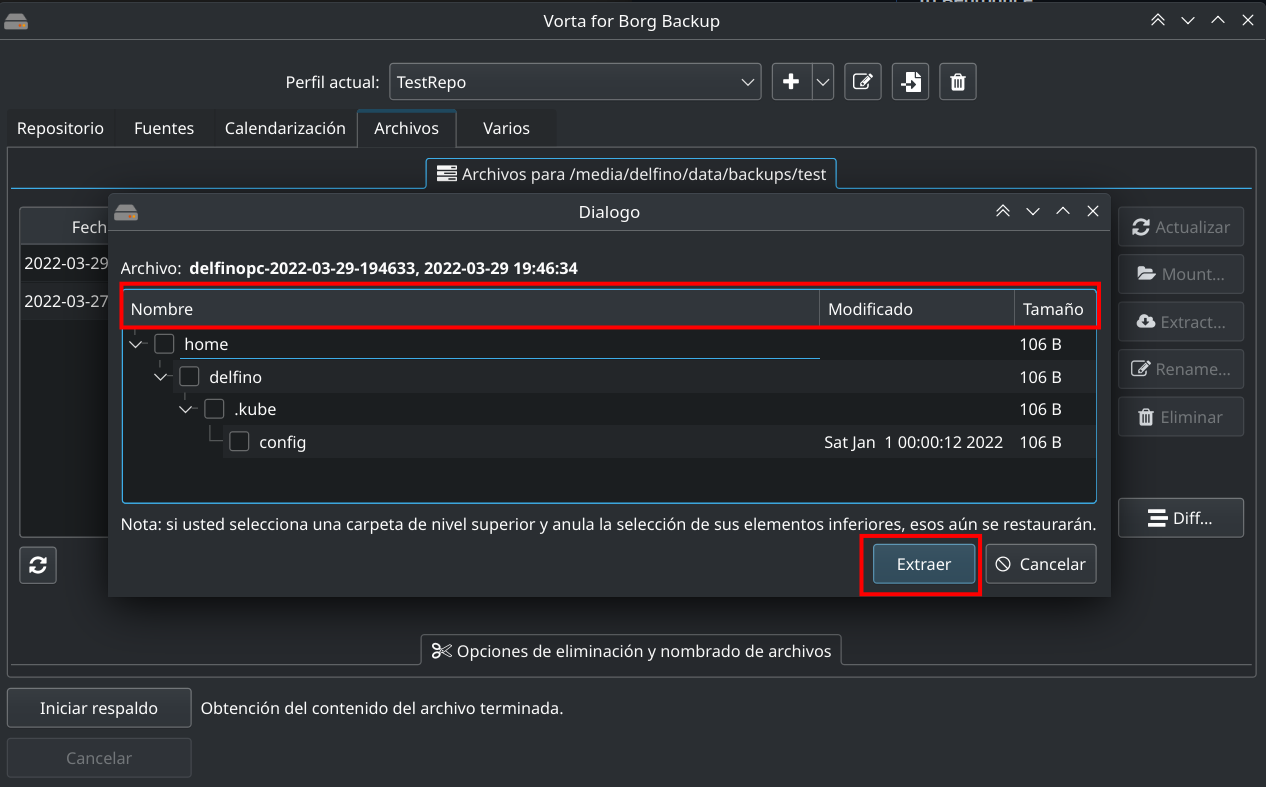Open the Varios tab
This screenshot has width=1266, height=787.
coord(506,128)
